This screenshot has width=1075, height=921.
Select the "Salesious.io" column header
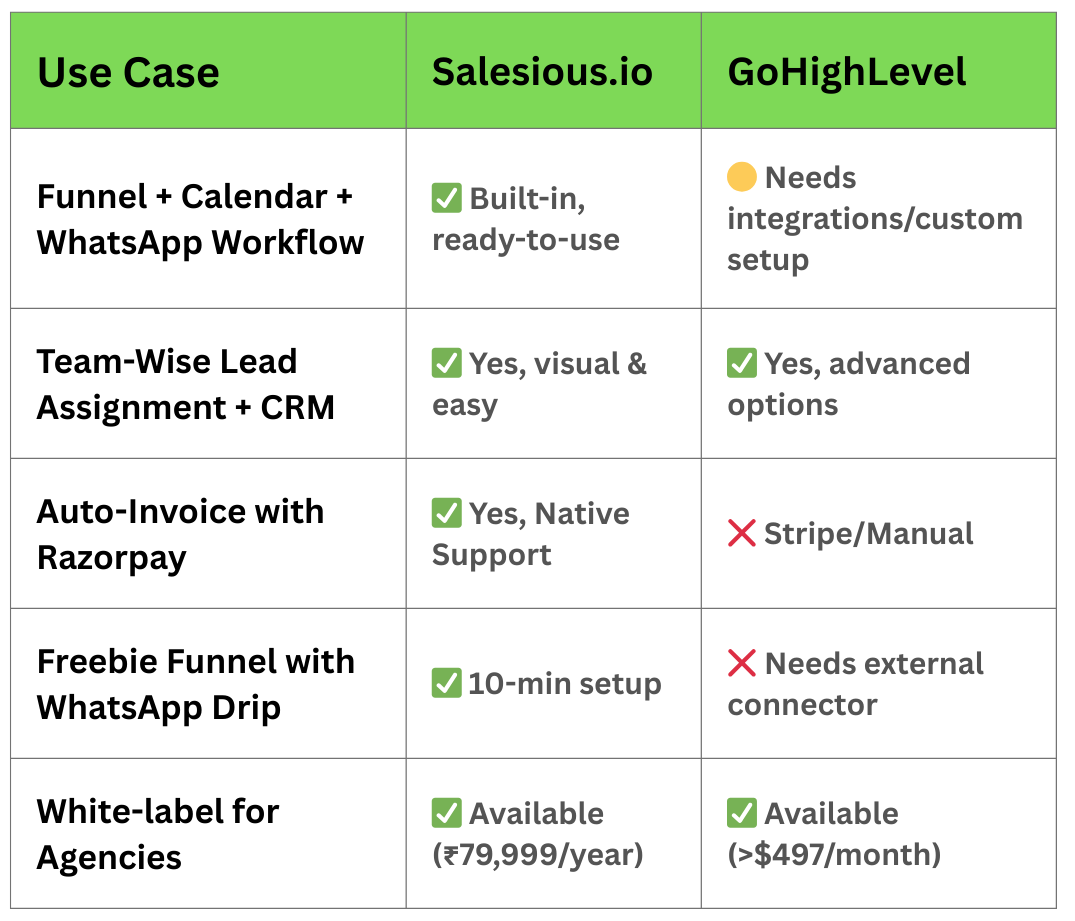point(542,72)
